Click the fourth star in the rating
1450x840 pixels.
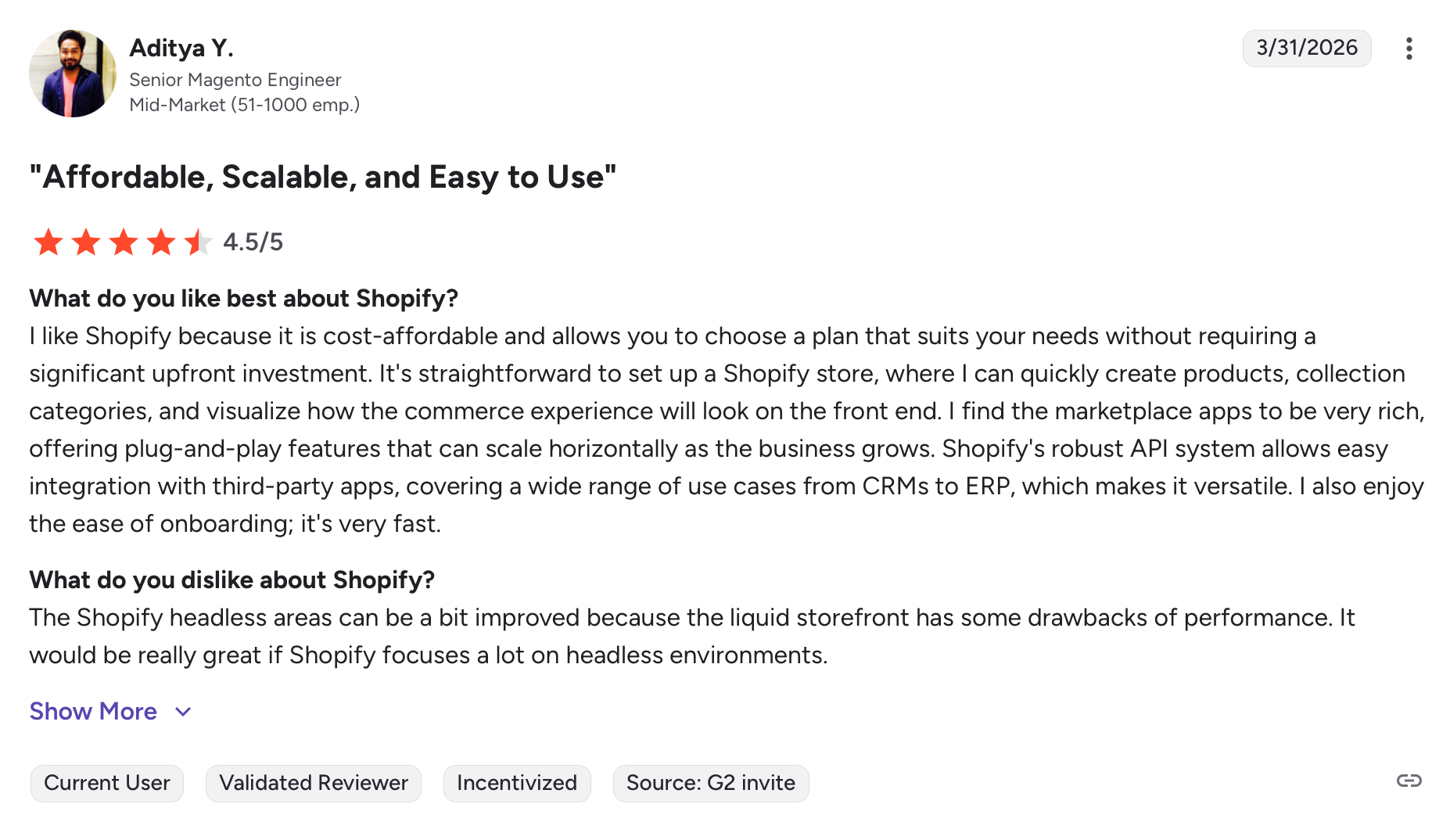pos(161,242)
